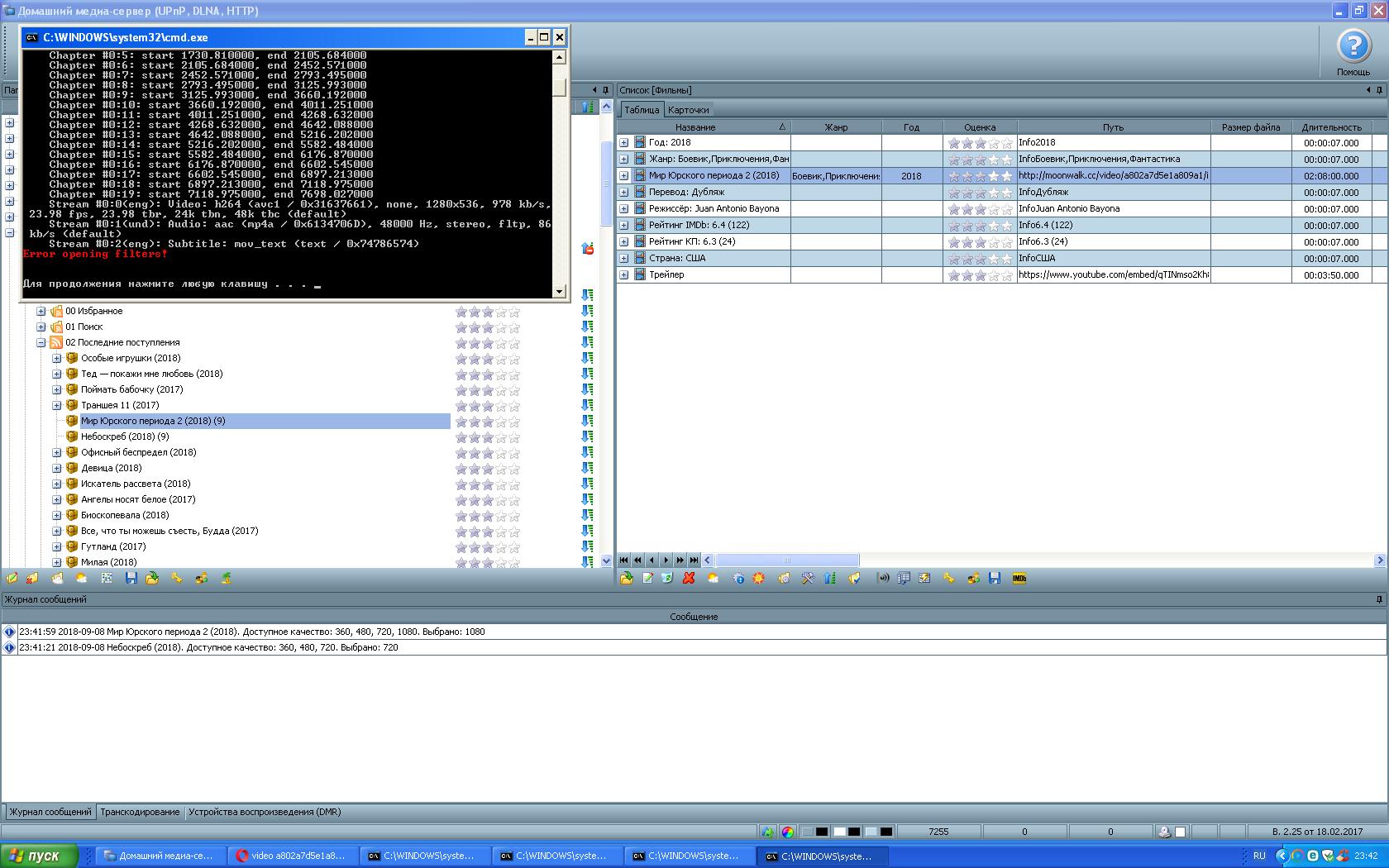Toggle the white checkbox in the status bar
This screenshot has width=1389, height=868.
pos(1181,832)
